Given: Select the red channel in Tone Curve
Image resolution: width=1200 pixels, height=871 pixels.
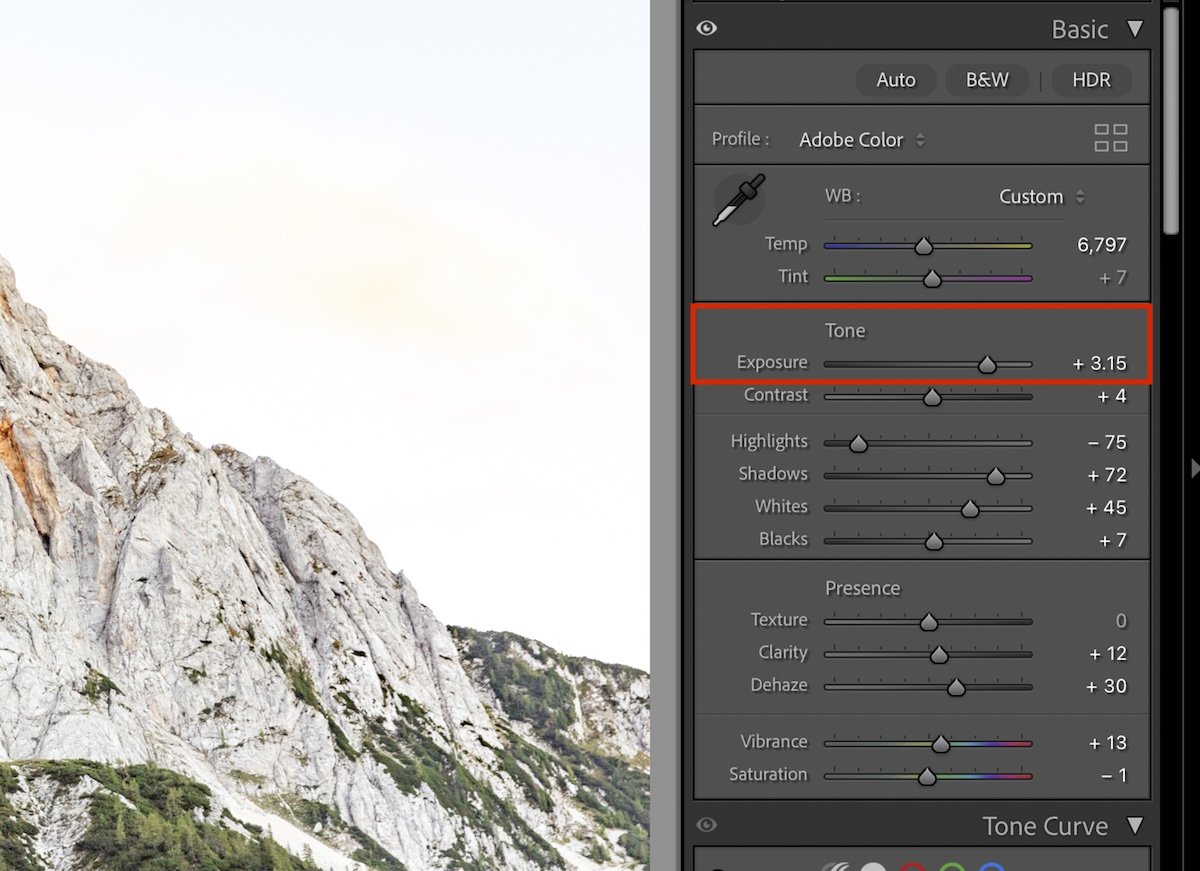Looking at the screenshot, I should click(913, 866).
